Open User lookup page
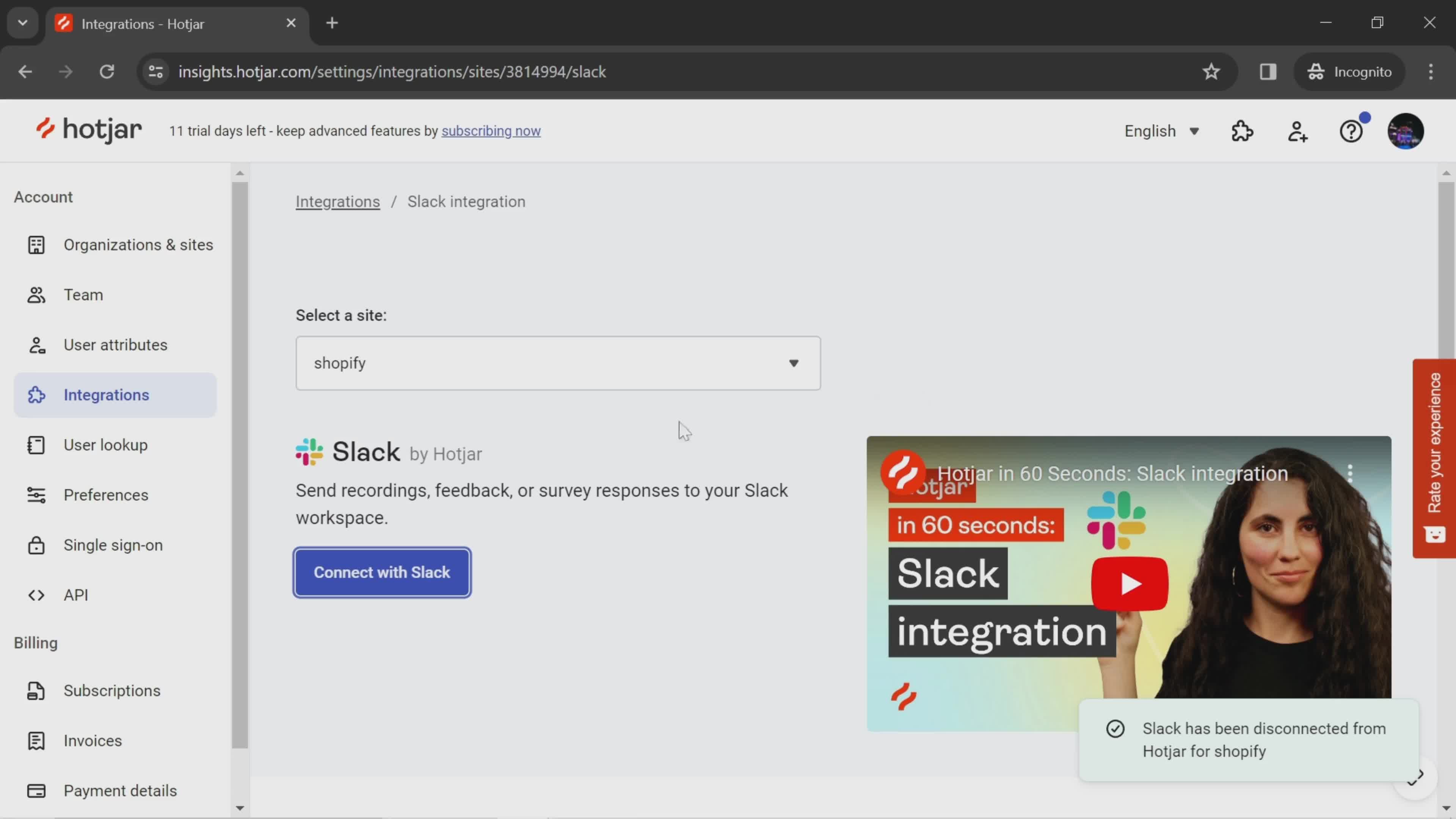This screenshot has width=1456, height=819. 115,445
